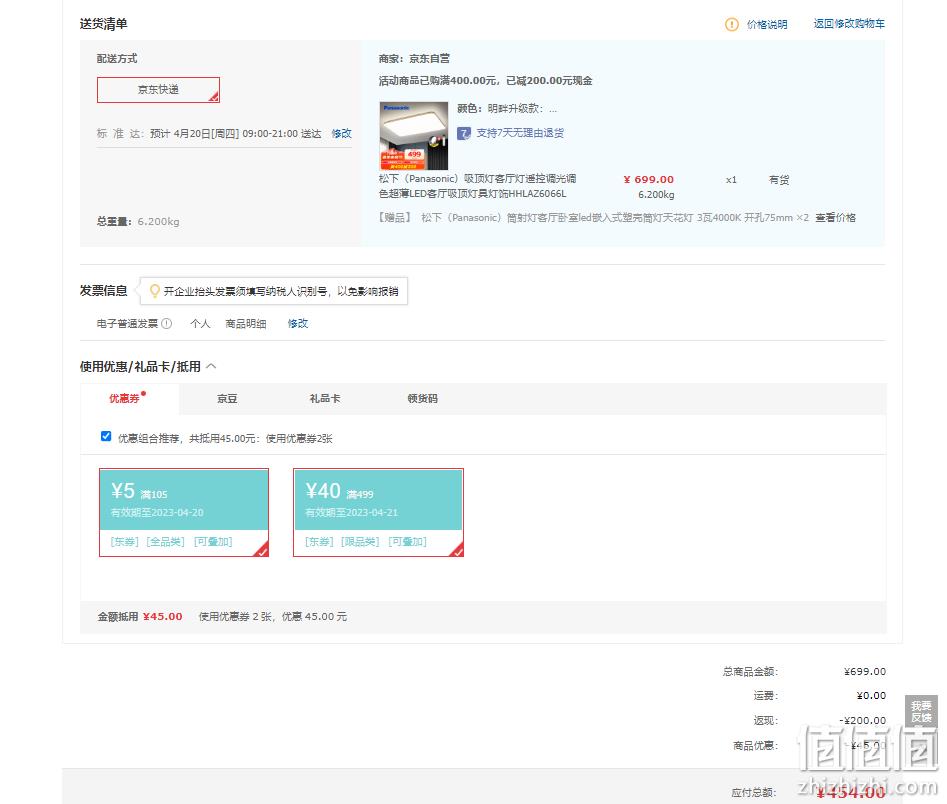Click the 价格说明 warning icon
Viewport: 947px width, 804px height.
731,24
